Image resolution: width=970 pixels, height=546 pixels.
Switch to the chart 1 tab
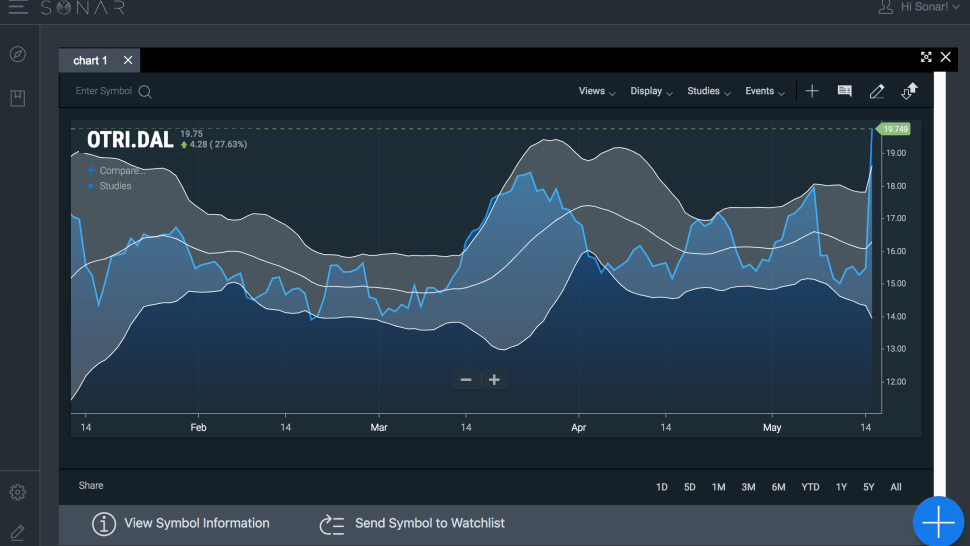click(90, 61)
